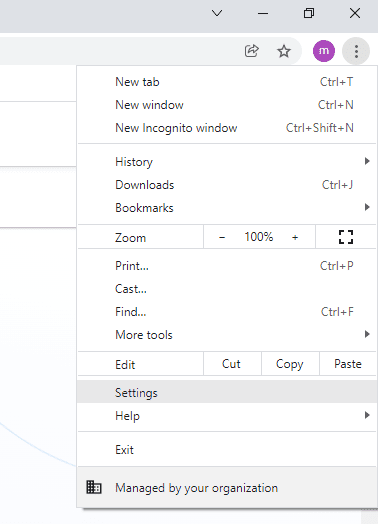This screenshot has width=378, height=524.
Task: Click the Edit label in the menu
Action: tap(125, 365)
